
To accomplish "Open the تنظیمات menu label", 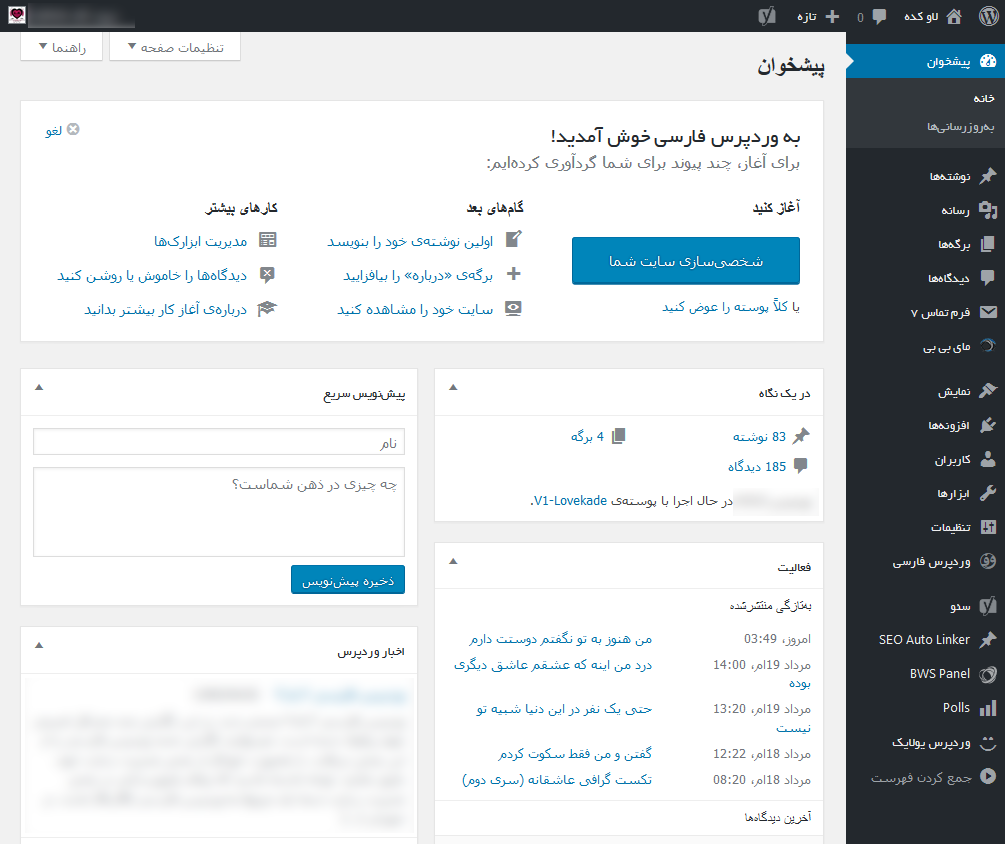I will click(951, 527).
